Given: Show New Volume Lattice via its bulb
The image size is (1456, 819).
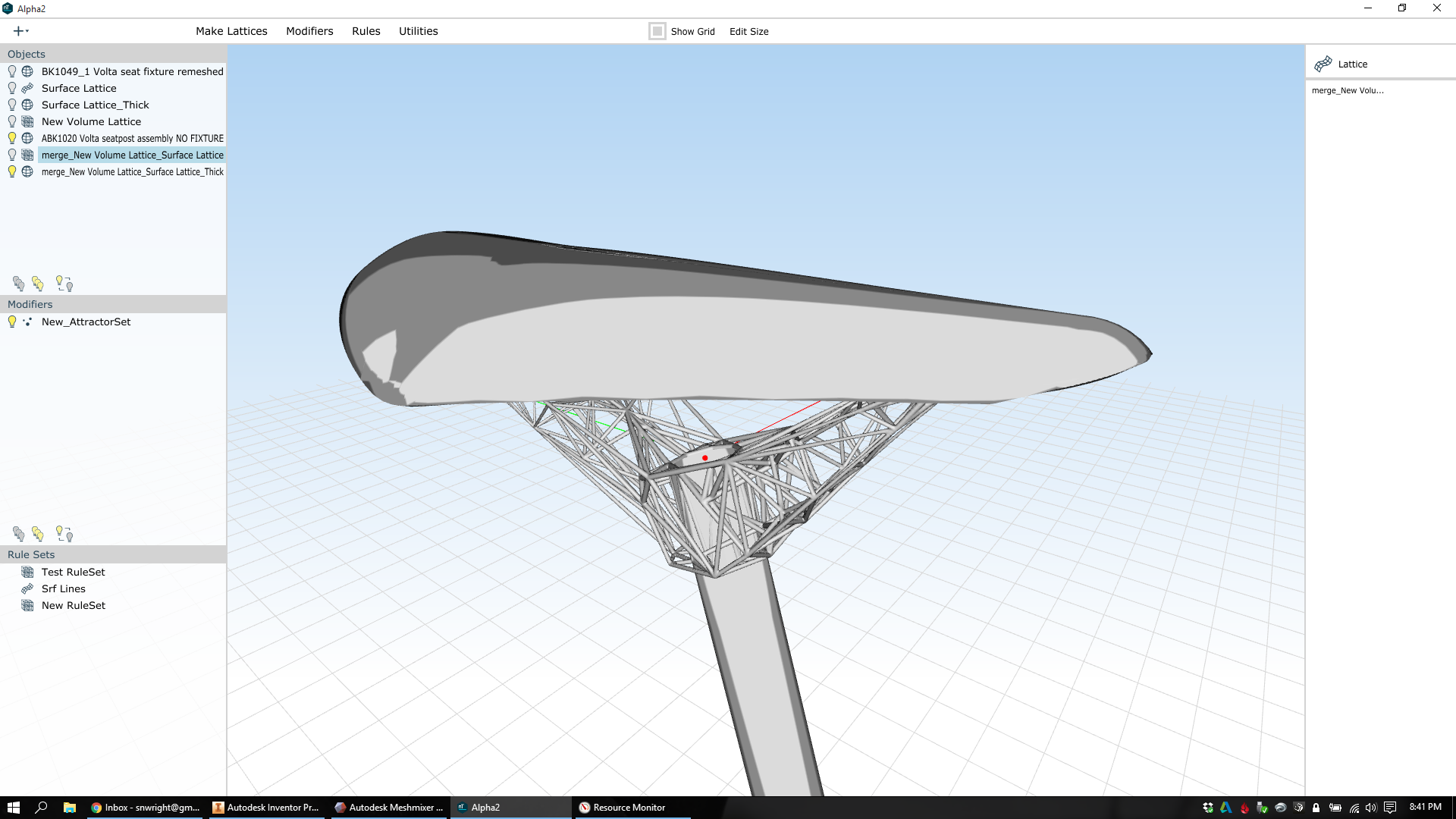Looking at the screenshot, I should tap(12, 121).
